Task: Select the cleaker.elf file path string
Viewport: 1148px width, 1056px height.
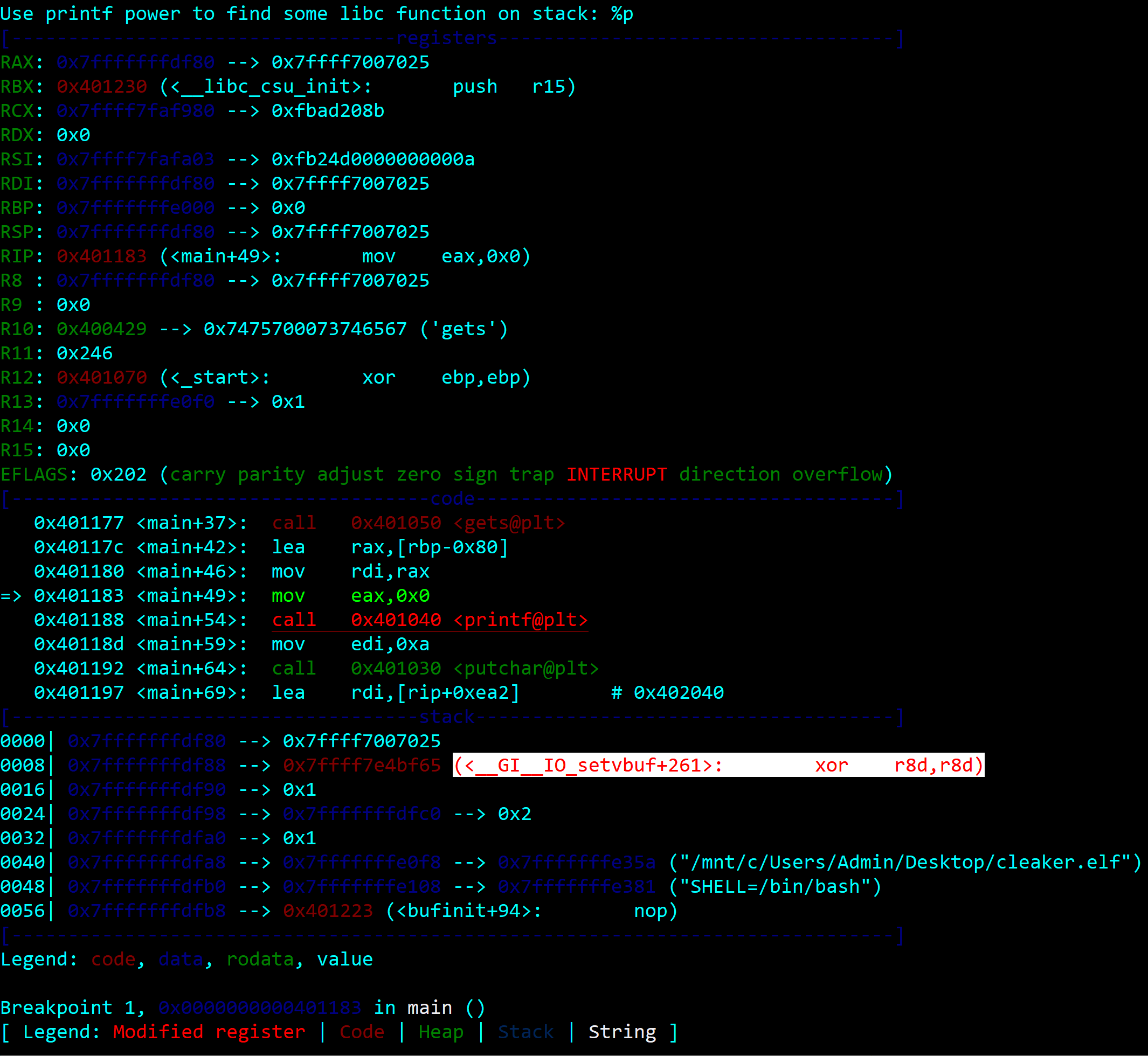Action: pyautogui.click(x=909, y=862)
